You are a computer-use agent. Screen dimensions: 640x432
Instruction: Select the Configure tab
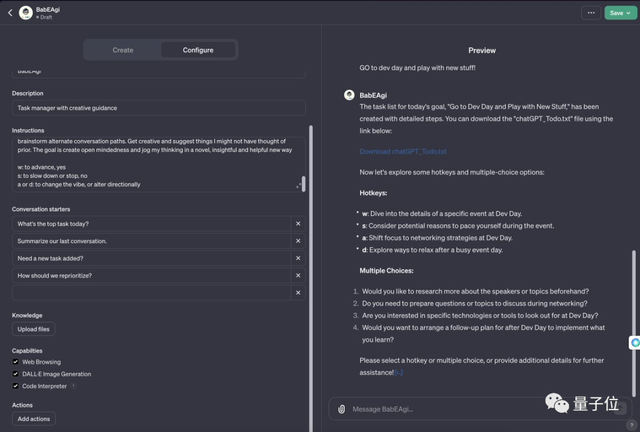(198, 50)
